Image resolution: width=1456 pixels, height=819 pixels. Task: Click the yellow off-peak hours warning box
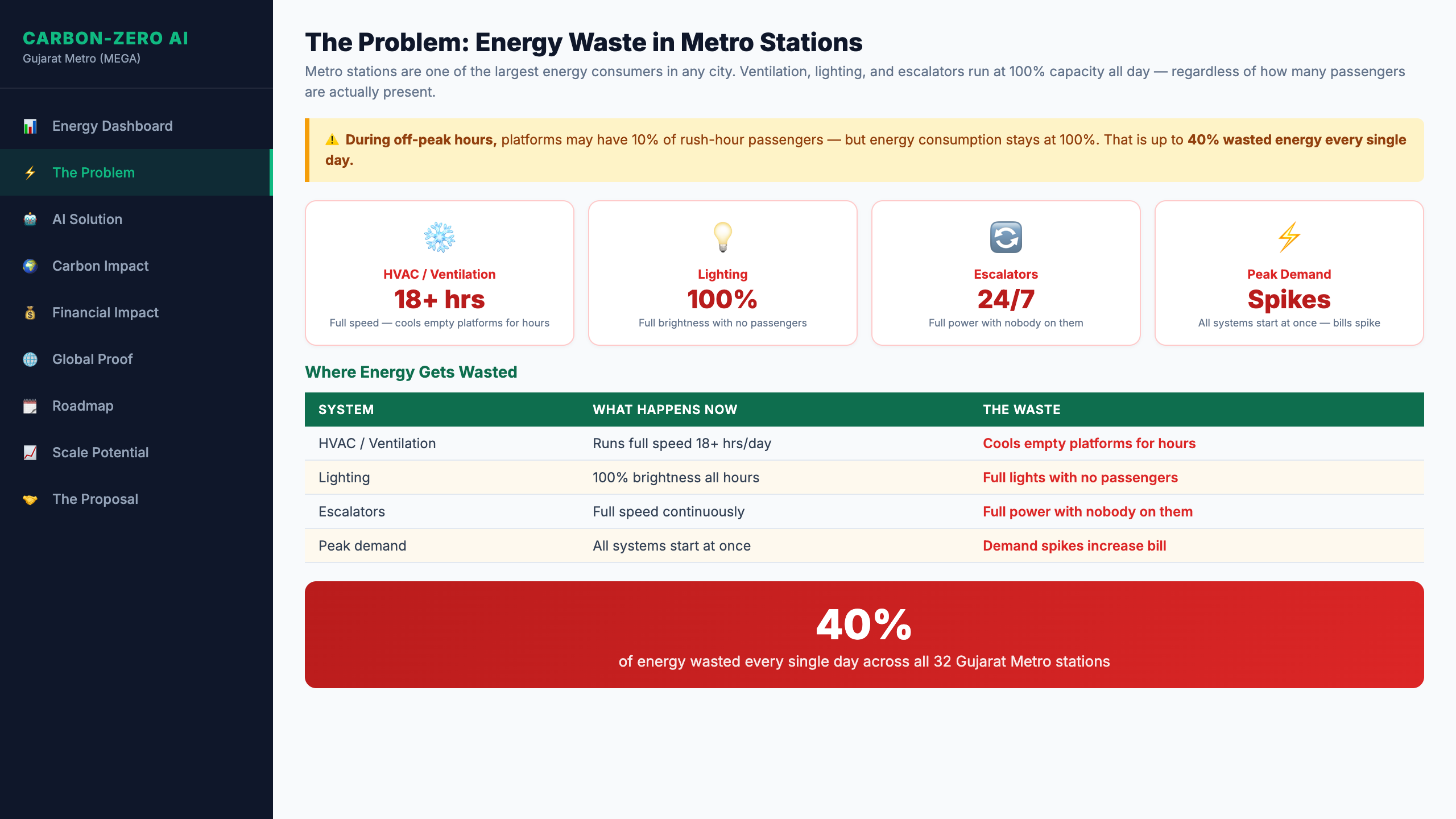(864, 150)
